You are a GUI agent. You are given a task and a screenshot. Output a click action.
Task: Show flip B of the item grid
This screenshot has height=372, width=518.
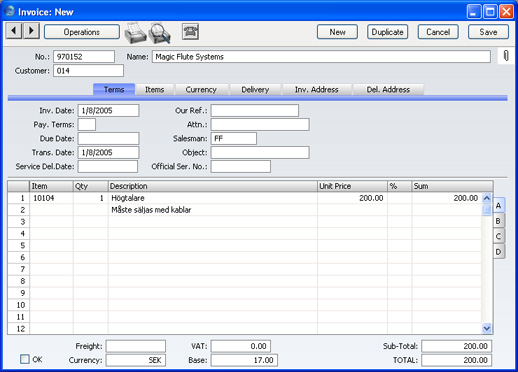coord(499,221)
